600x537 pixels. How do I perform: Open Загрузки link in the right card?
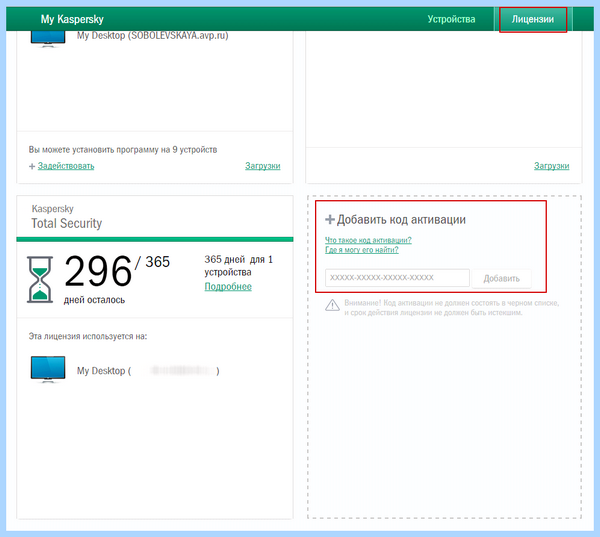click(x=551, y=166)
